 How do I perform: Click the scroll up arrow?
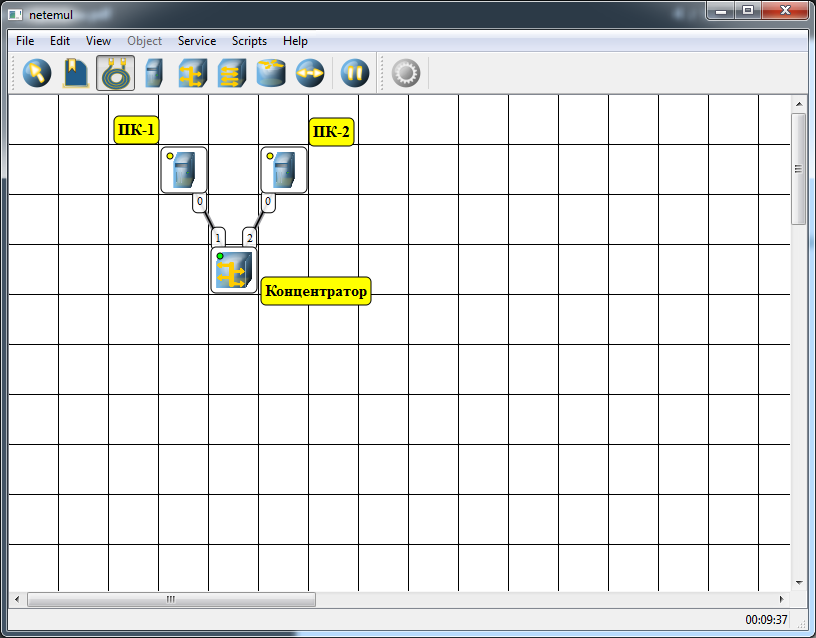click(x=798, y=104)
